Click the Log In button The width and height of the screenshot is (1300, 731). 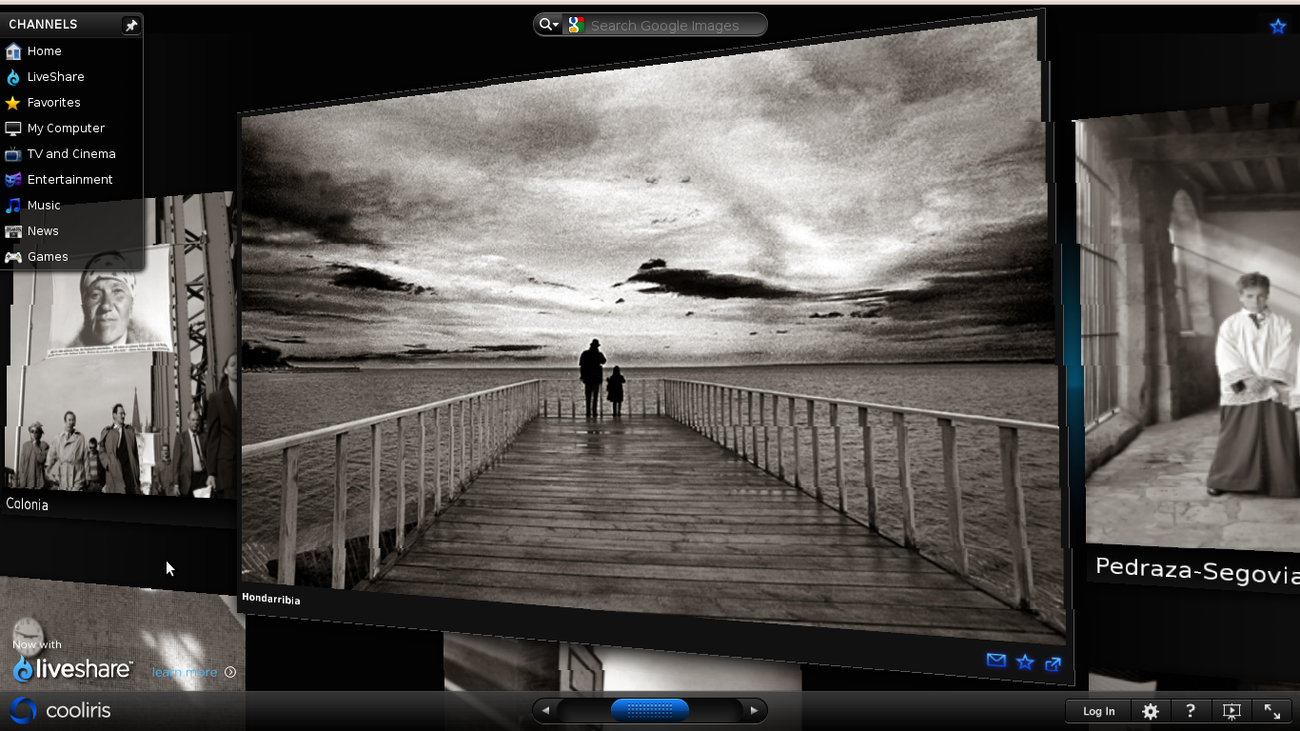[1098, 711]
